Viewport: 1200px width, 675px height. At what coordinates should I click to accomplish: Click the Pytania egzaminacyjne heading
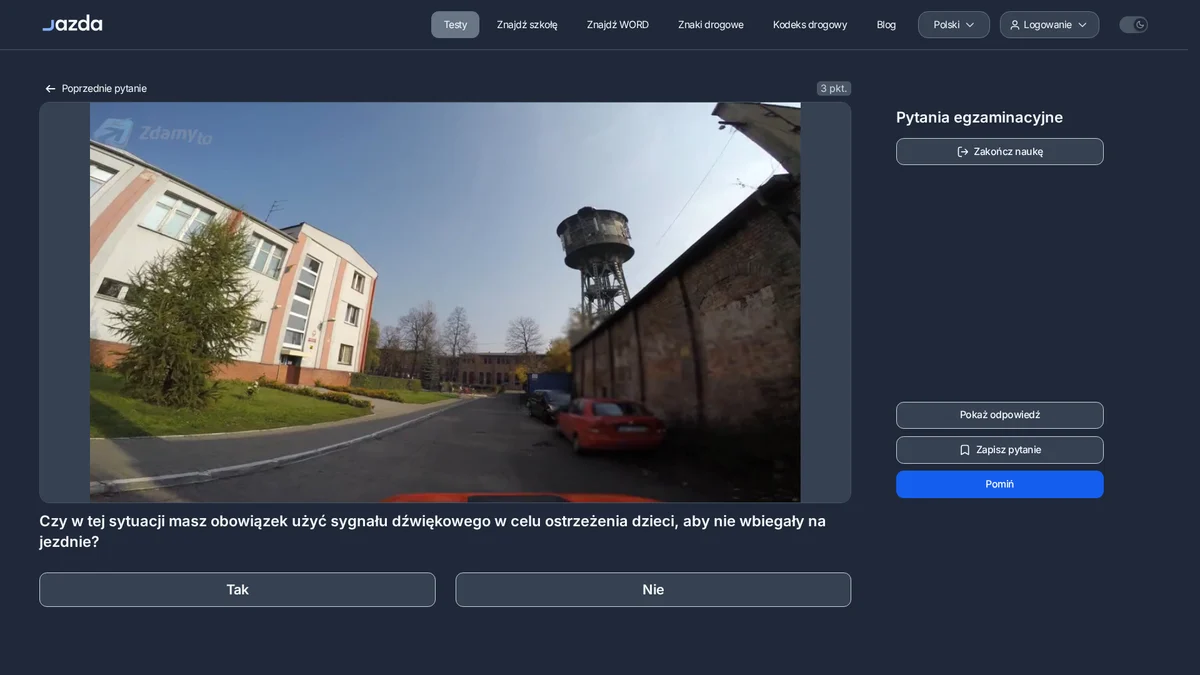coord(979,118)
